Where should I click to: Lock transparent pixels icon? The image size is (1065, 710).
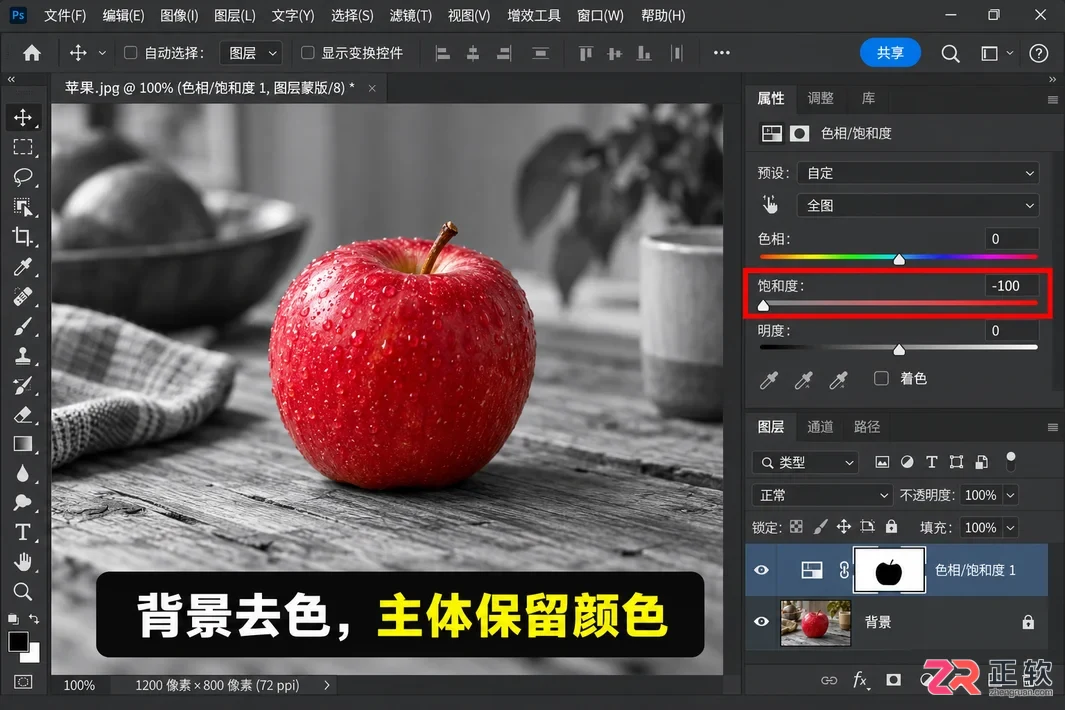(796, 527)
